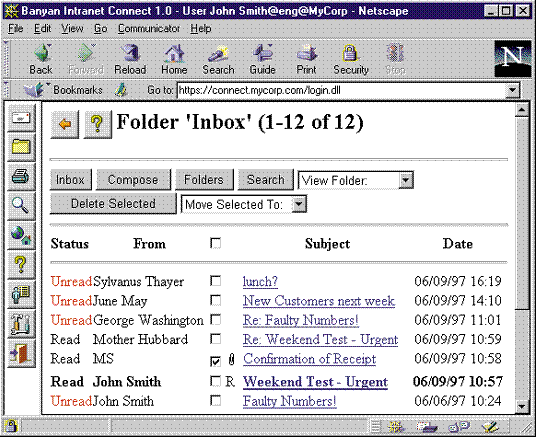
Task: Click the yellow question mark beside folder title
Action: 97,124
